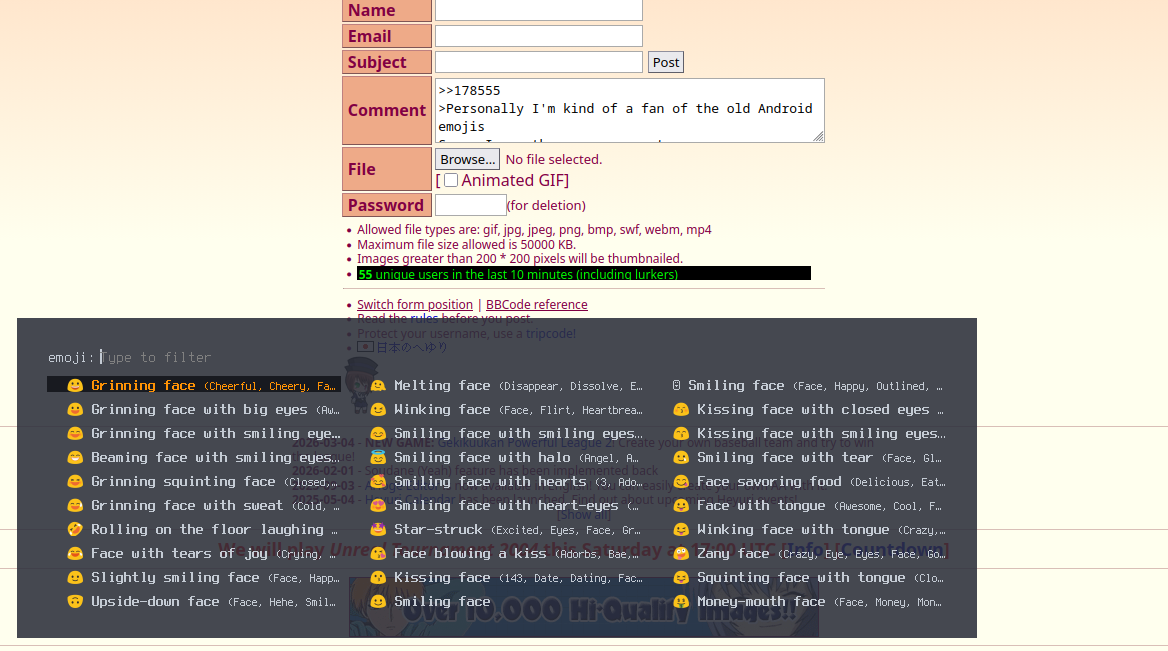The height and width of the screenshot is (651, 1168).
Task: Choose the Star-struck emoji icon
Action: pos(378,529)
